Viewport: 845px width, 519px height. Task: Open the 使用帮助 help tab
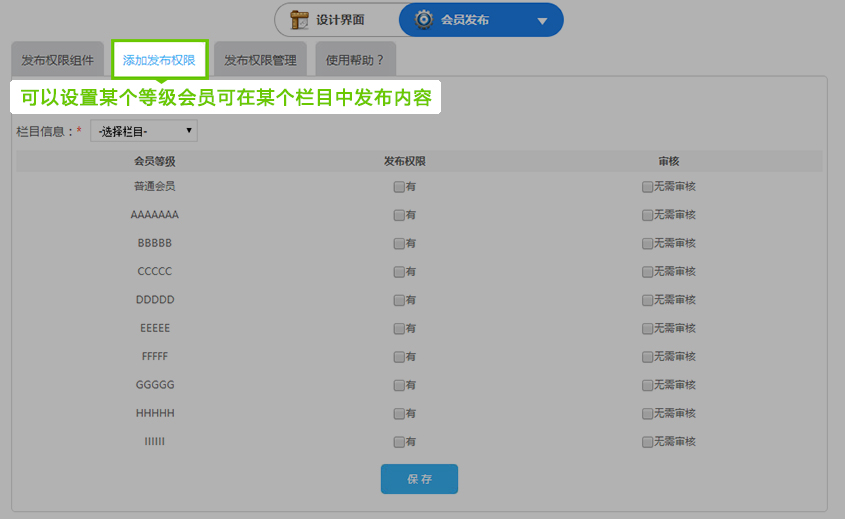[355, 60]
